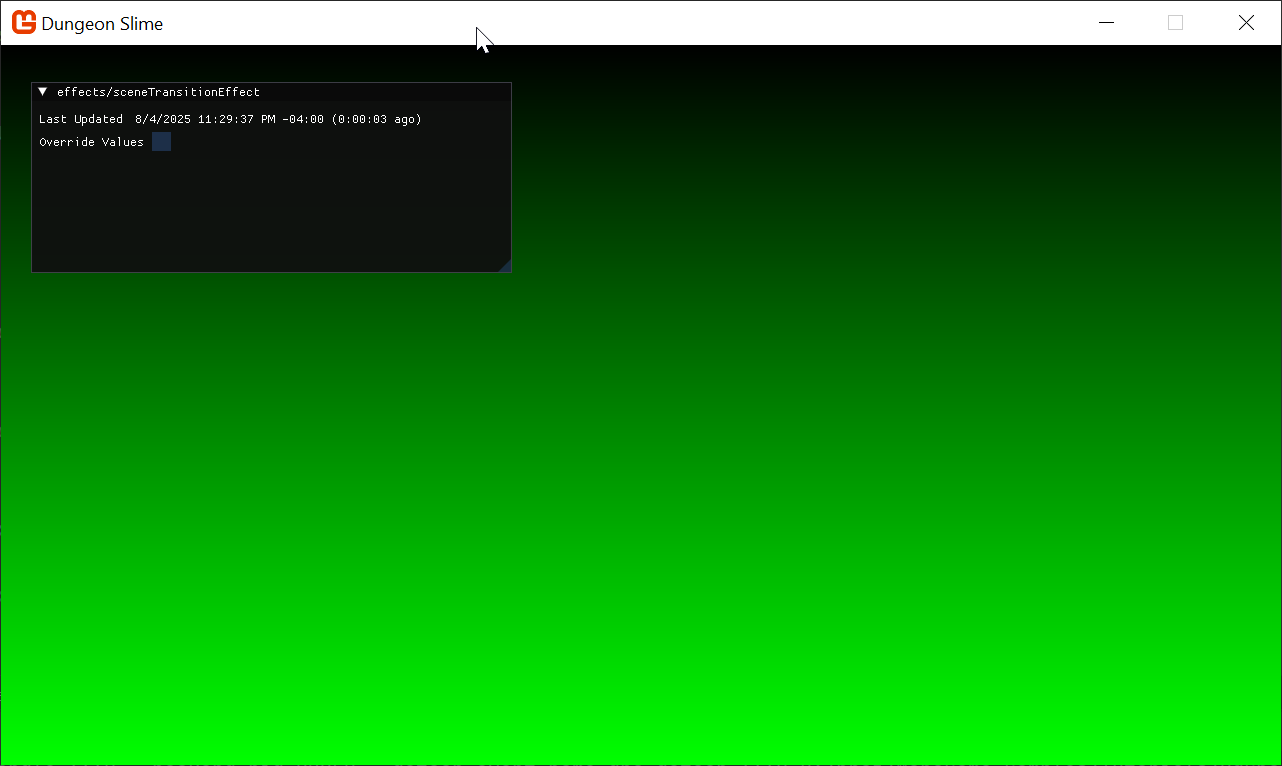
Task: Click the disclosure triangle before the effect name
Action: (42, 91)
